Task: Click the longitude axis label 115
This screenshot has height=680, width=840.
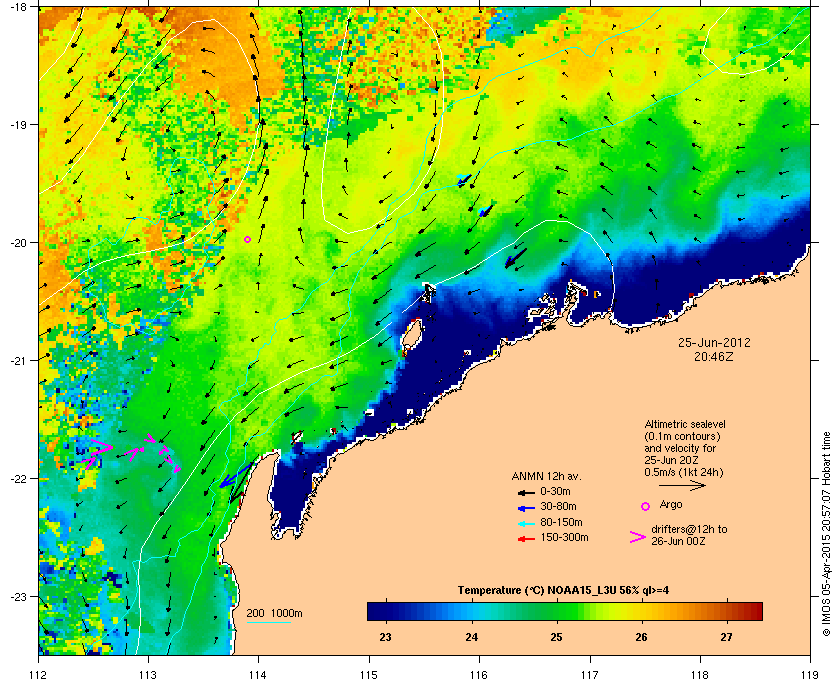Action: pos(369,674)
